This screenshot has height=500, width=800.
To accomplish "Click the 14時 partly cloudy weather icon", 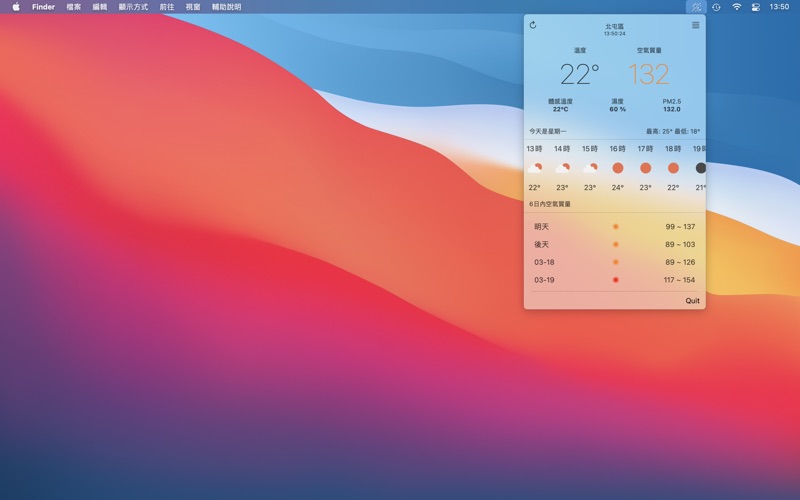I will (562, 168).
